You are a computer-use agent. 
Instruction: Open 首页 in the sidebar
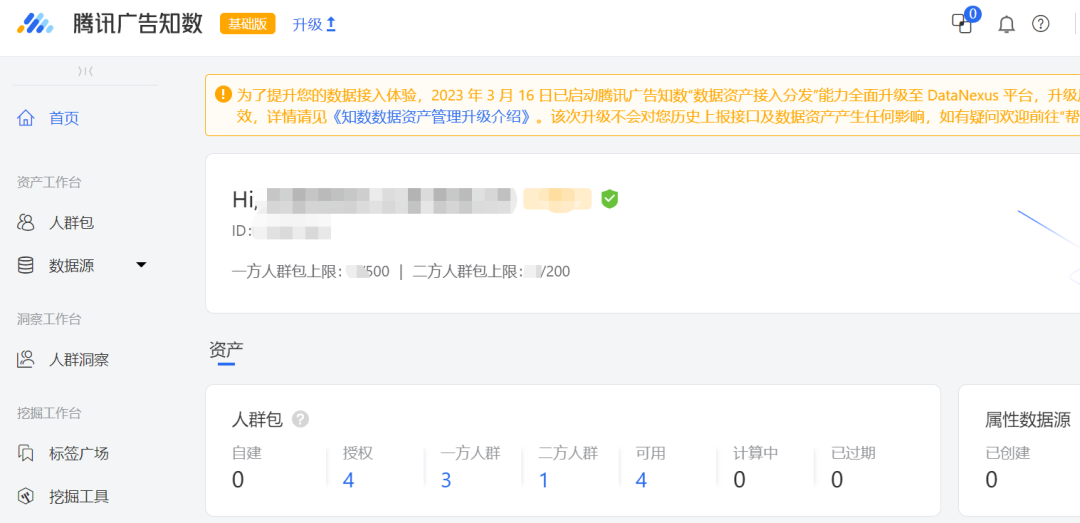tap(64, 119)
